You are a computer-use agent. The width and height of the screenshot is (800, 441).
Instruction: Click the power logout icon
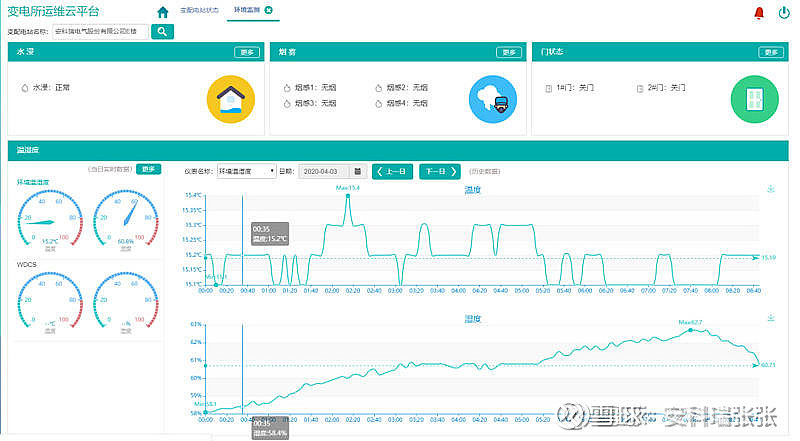tap(784, 13)
